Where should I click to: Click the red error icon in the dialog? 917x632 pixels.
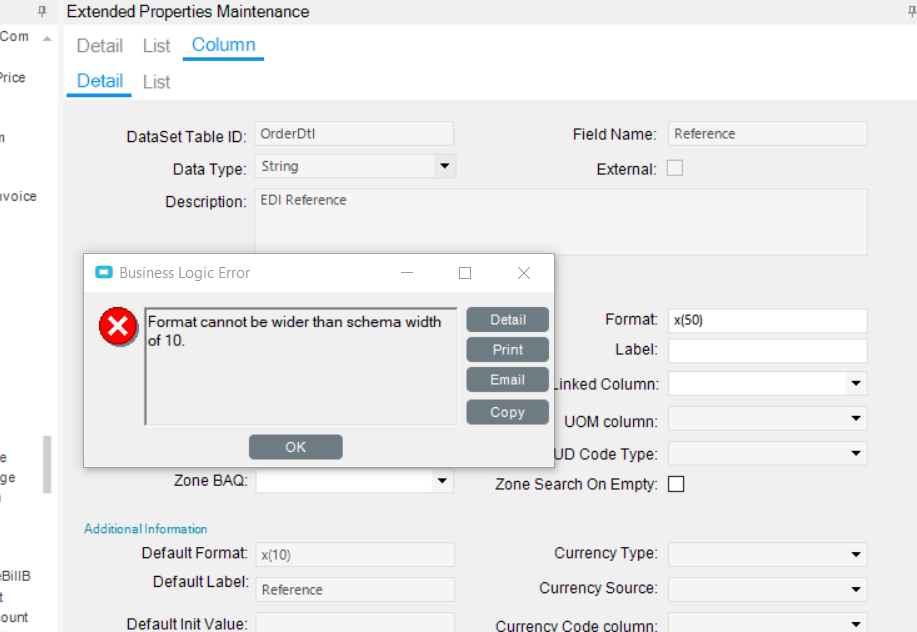(118, 326)
